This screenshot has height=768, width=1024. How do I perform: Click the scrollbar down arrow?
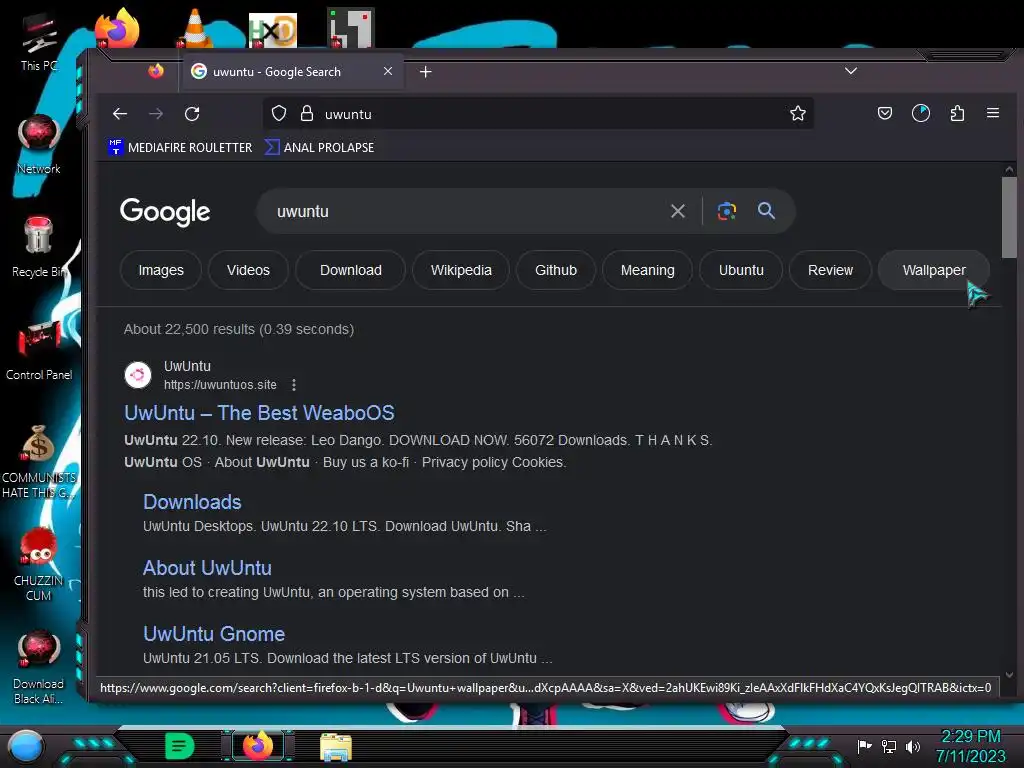(x=1009, y=675)
